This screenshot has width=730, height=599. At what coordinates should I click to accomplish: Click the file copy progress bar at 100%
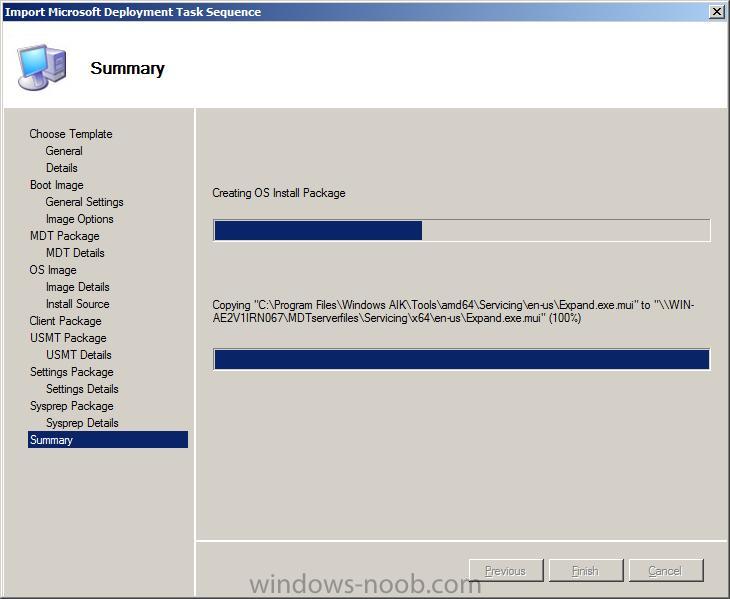pyautogui.click(x=462, y=359)
